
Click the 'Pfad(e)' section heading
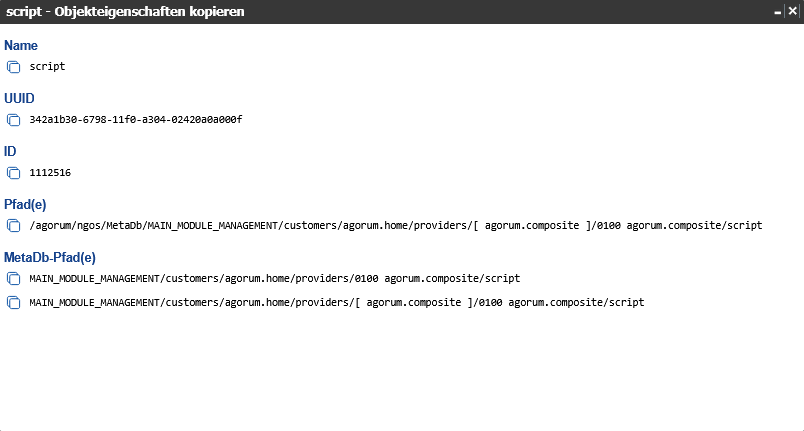click(x=25, y=205)
